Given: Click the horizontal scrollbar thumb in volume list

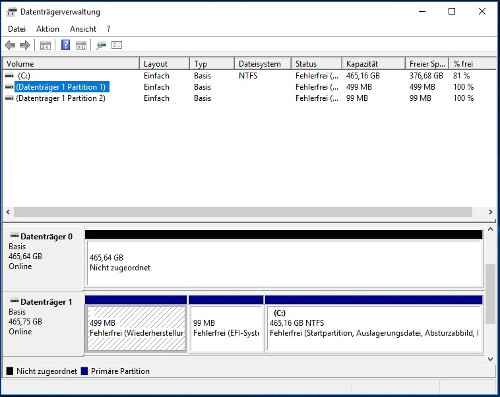Looking at the screenshot, I should [243, 212].
